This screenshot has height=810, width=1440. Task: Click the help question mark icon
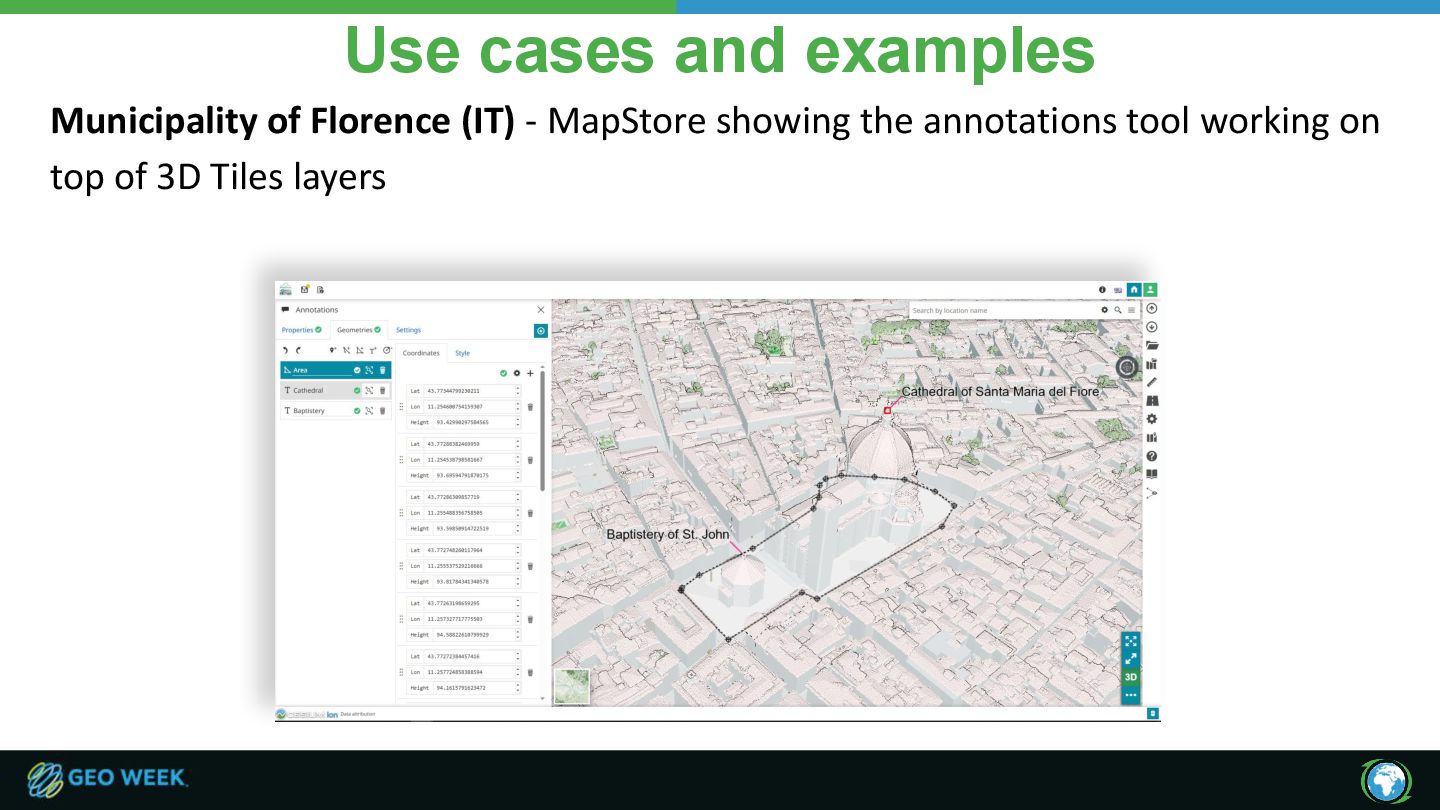1151,456
